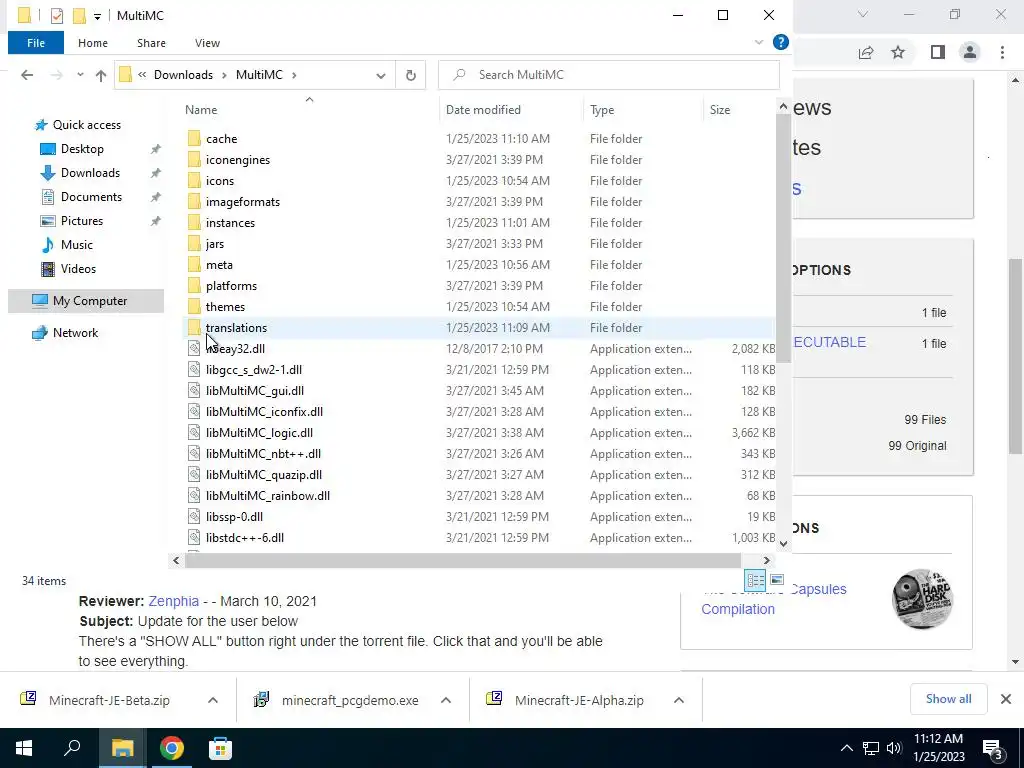The height and width of the screenshot is (768, 1024).
Task: Select the icons folder
Action: [x=219, y=180]
